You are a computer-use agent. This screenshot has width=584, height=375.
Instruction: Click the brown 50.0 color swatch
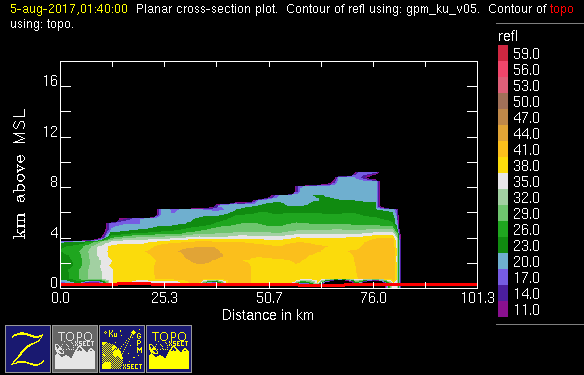[x=503, y=101]
